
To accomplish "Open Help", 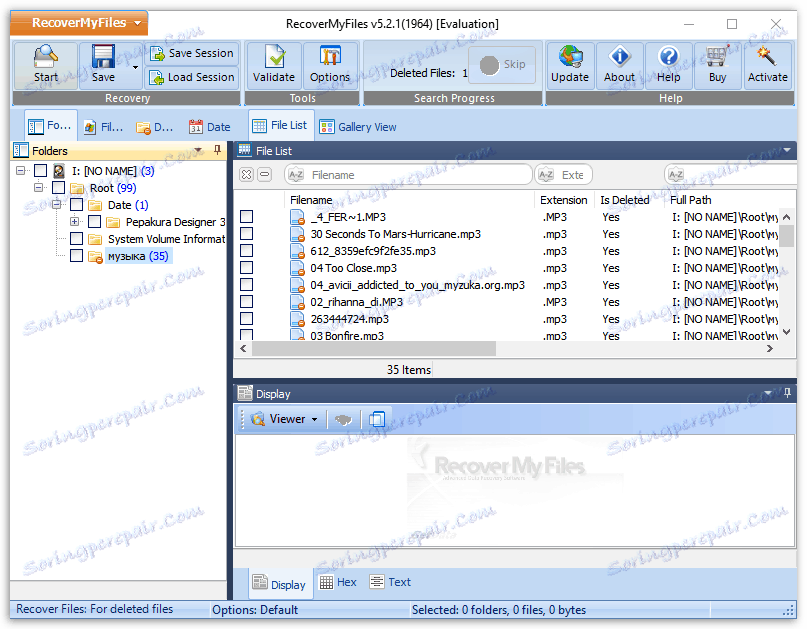I will click(668, 65).
